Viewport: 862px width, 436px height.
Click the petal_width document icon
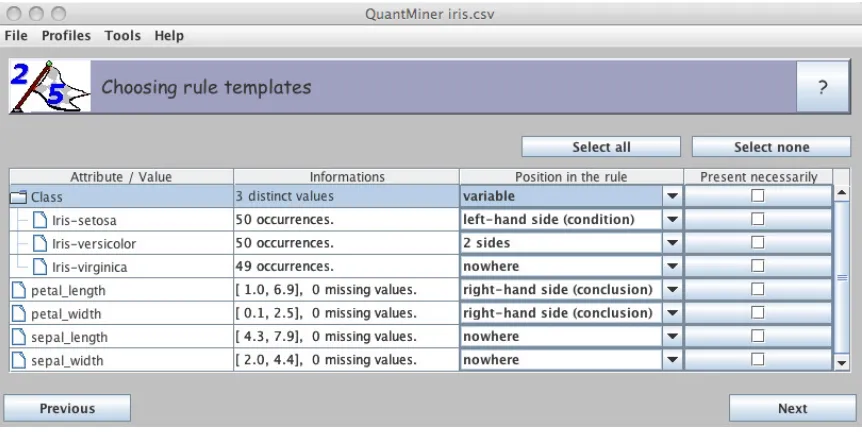[19, 313]
